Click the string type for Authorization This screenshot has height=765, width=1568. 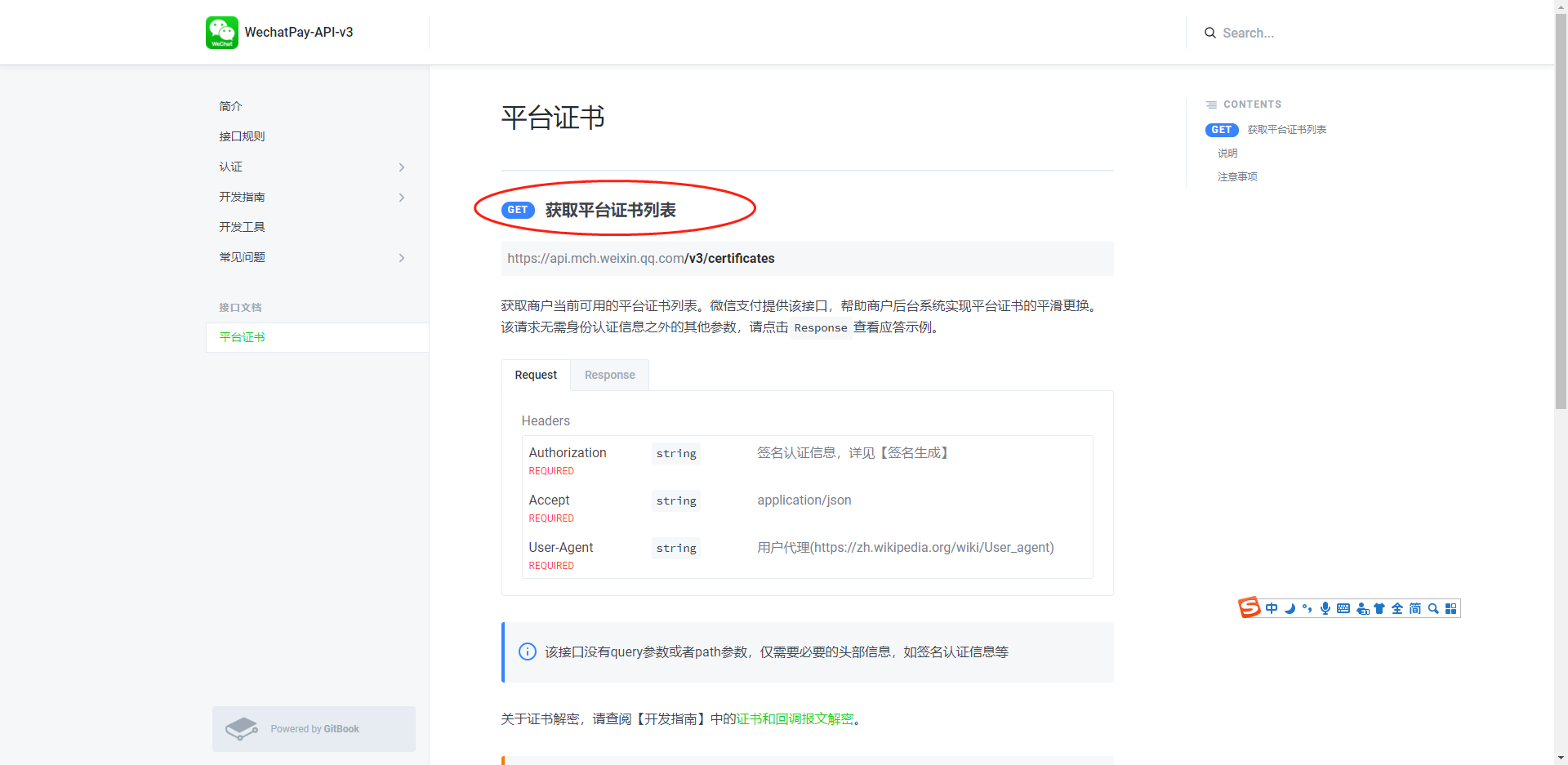676,453
